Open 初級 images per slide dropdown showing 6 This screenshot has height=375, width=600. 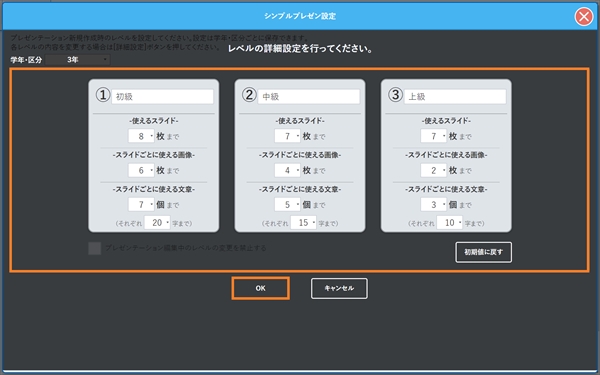pos(141,170)
